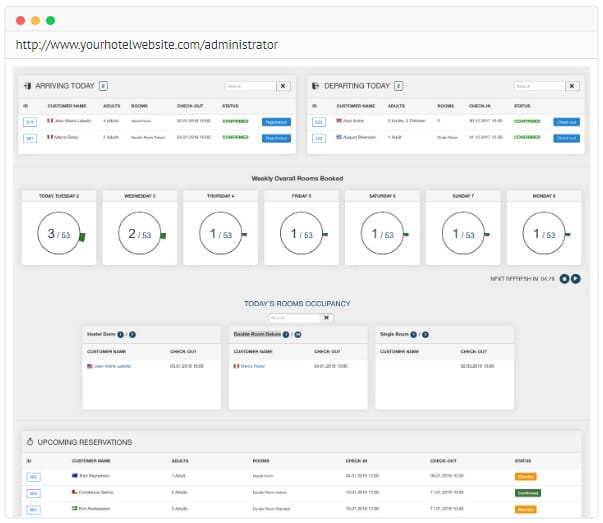Click flag icon beside Anja Acker departure

(x=339, y=120)
